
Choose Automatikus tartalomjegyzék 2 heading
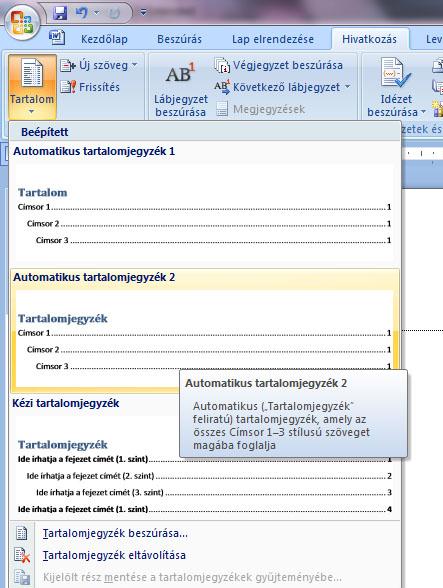[94, 277]
